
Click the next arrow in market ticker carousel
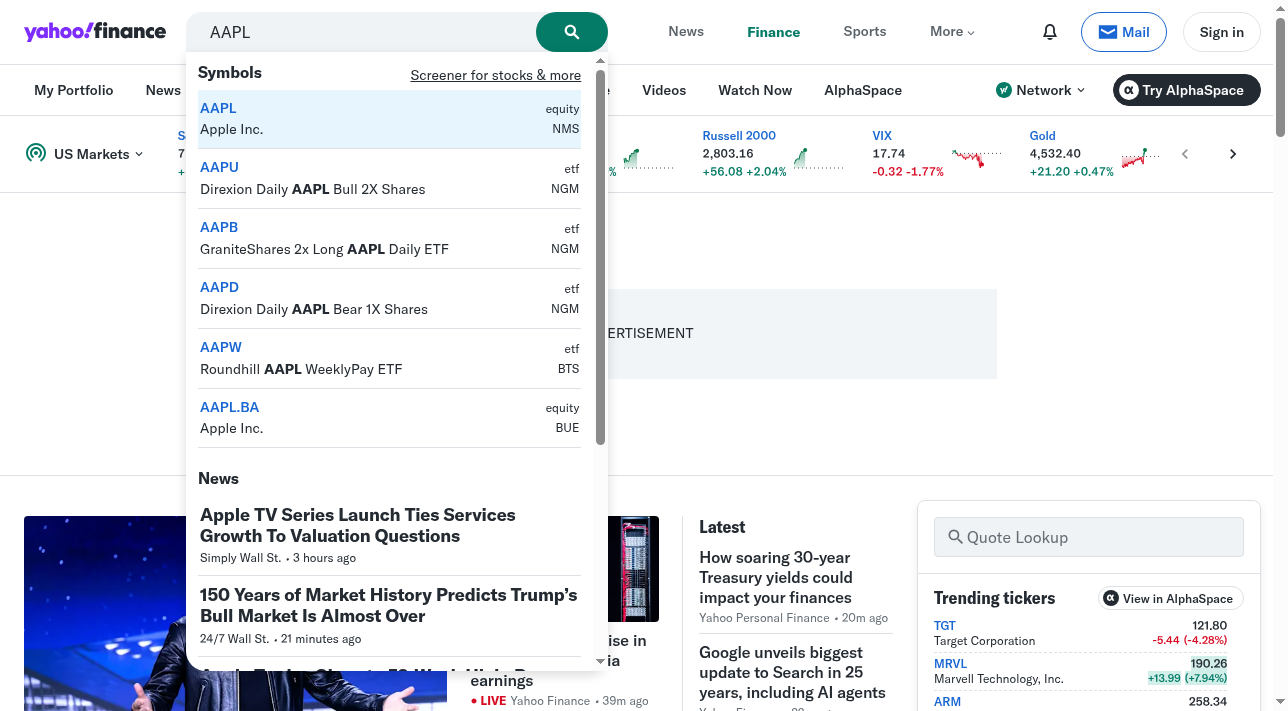[1233, 154]
